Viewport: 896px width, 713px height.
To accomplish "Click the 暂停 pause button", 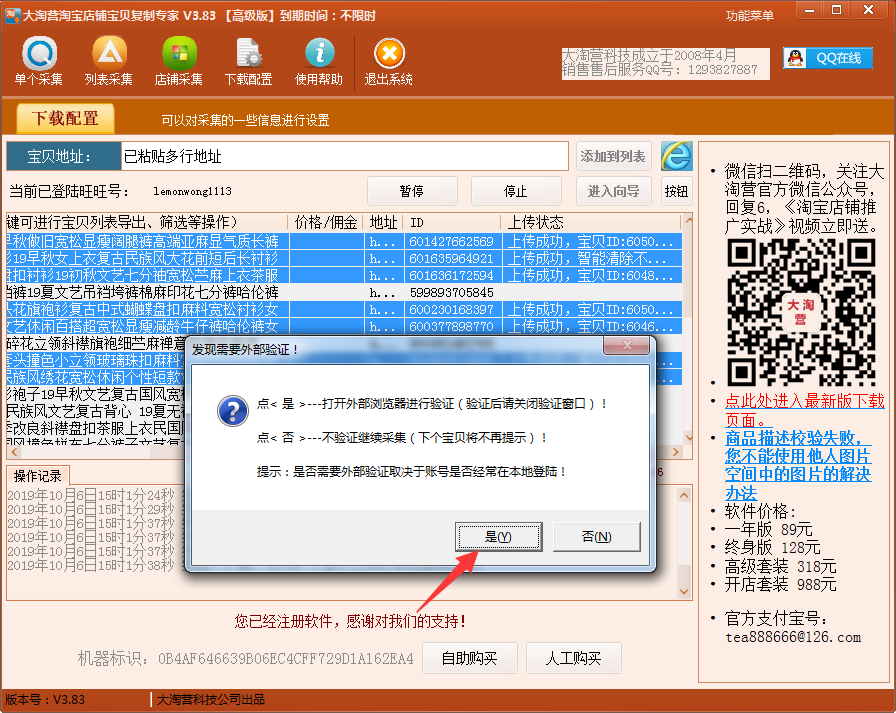I will pos(412,191).
